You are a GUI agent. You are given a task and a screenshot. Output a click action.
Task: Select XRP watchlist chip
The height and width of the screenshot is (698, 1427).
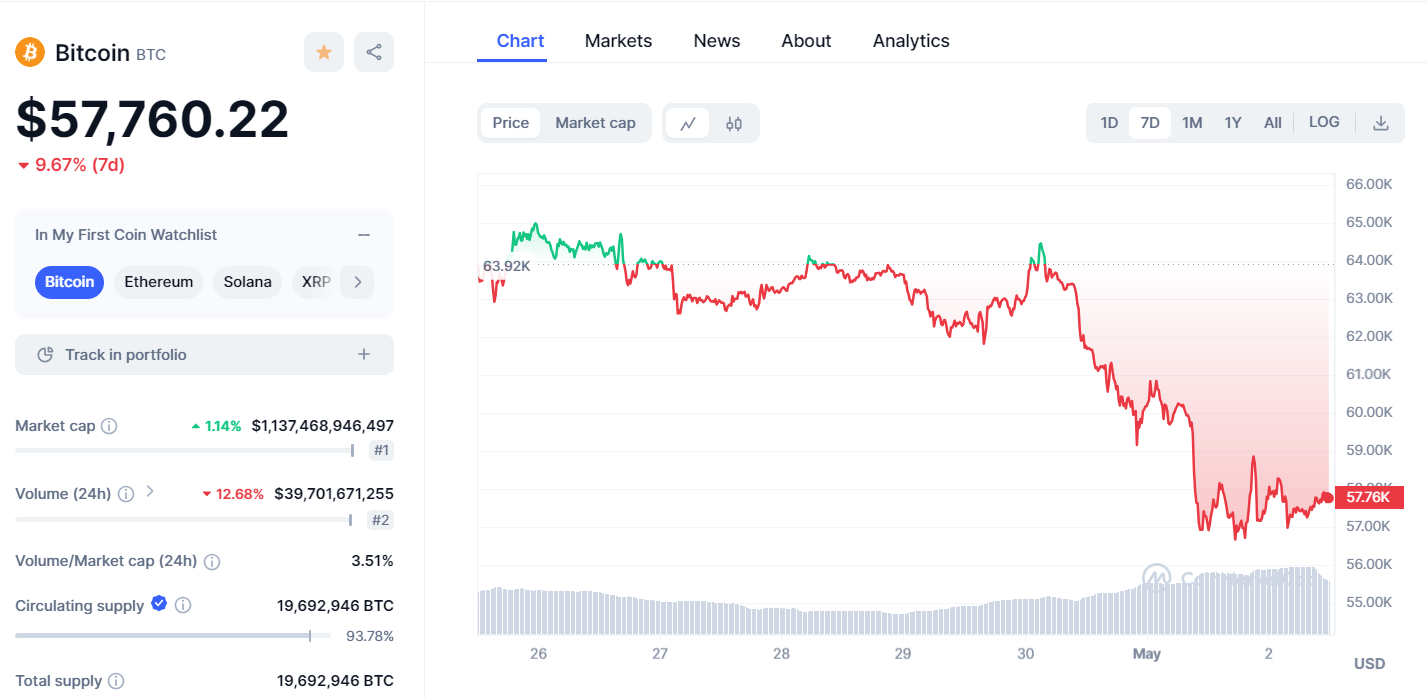(x=315, y=282)
